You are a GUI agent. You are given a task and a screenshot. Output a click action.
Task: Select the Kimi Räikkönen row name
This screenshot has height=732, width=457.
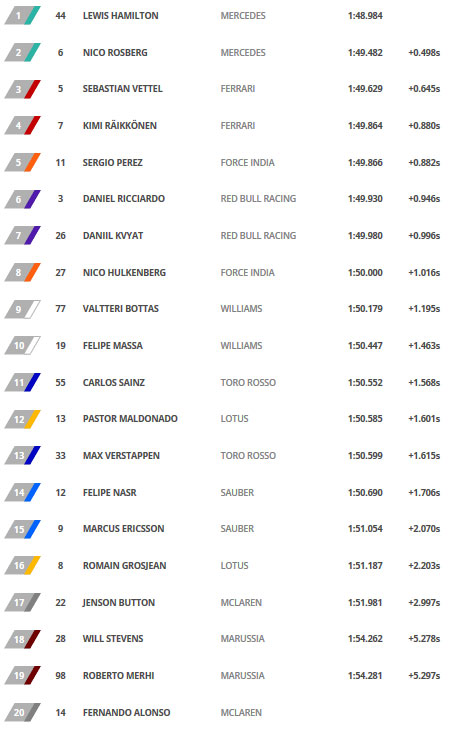[x=120, y=126]
